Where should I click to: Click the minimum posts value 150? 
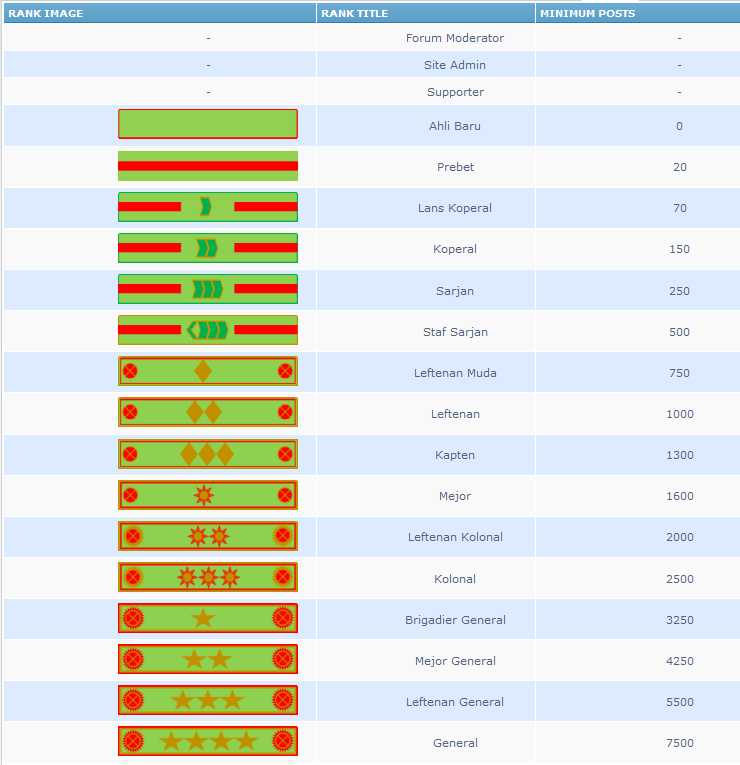pos(680,249)
